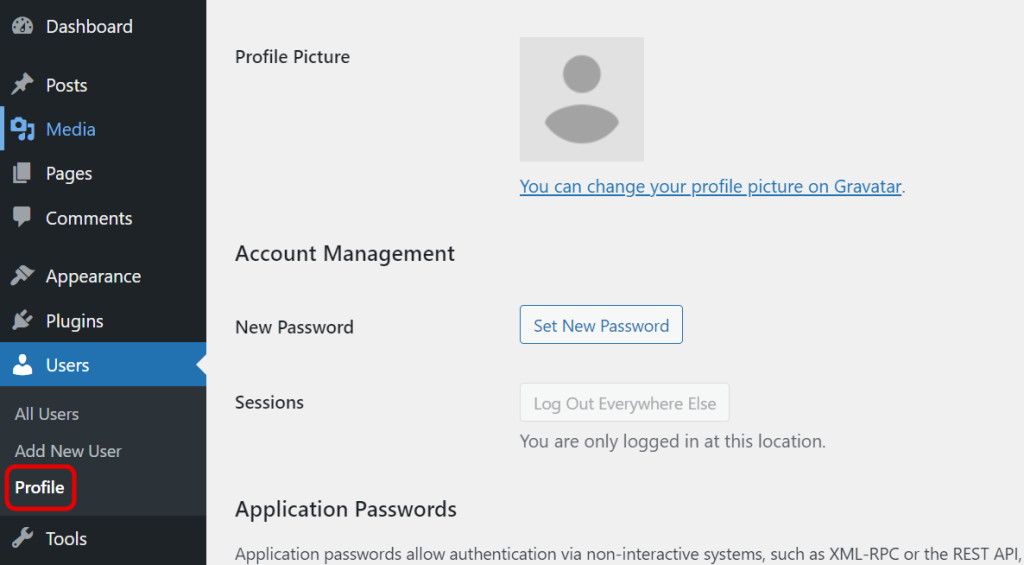Go to All Users submenu item
1024x565 pixels.
point(47,414)
